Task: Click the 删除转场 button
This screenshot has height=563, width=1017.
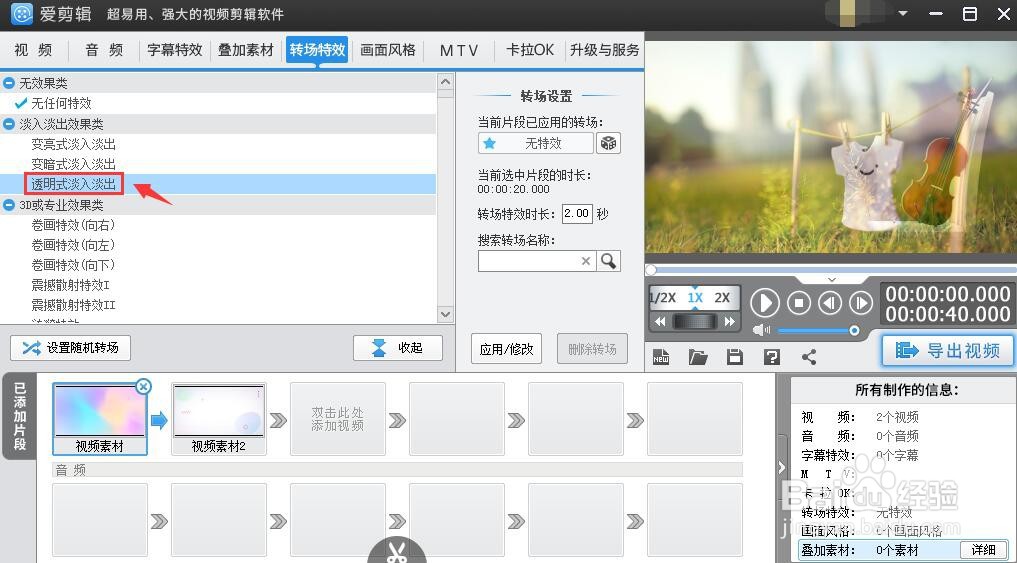Action: [x=592, y=349]
